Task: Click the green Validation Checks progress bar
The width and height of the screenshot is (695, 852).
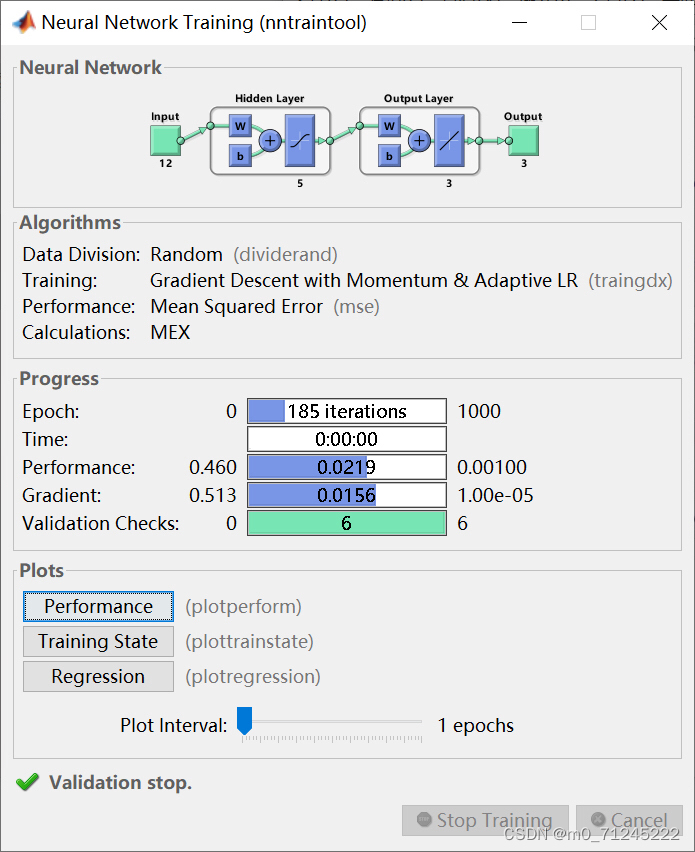Action: pyautogui.click(x=346, y=522)
